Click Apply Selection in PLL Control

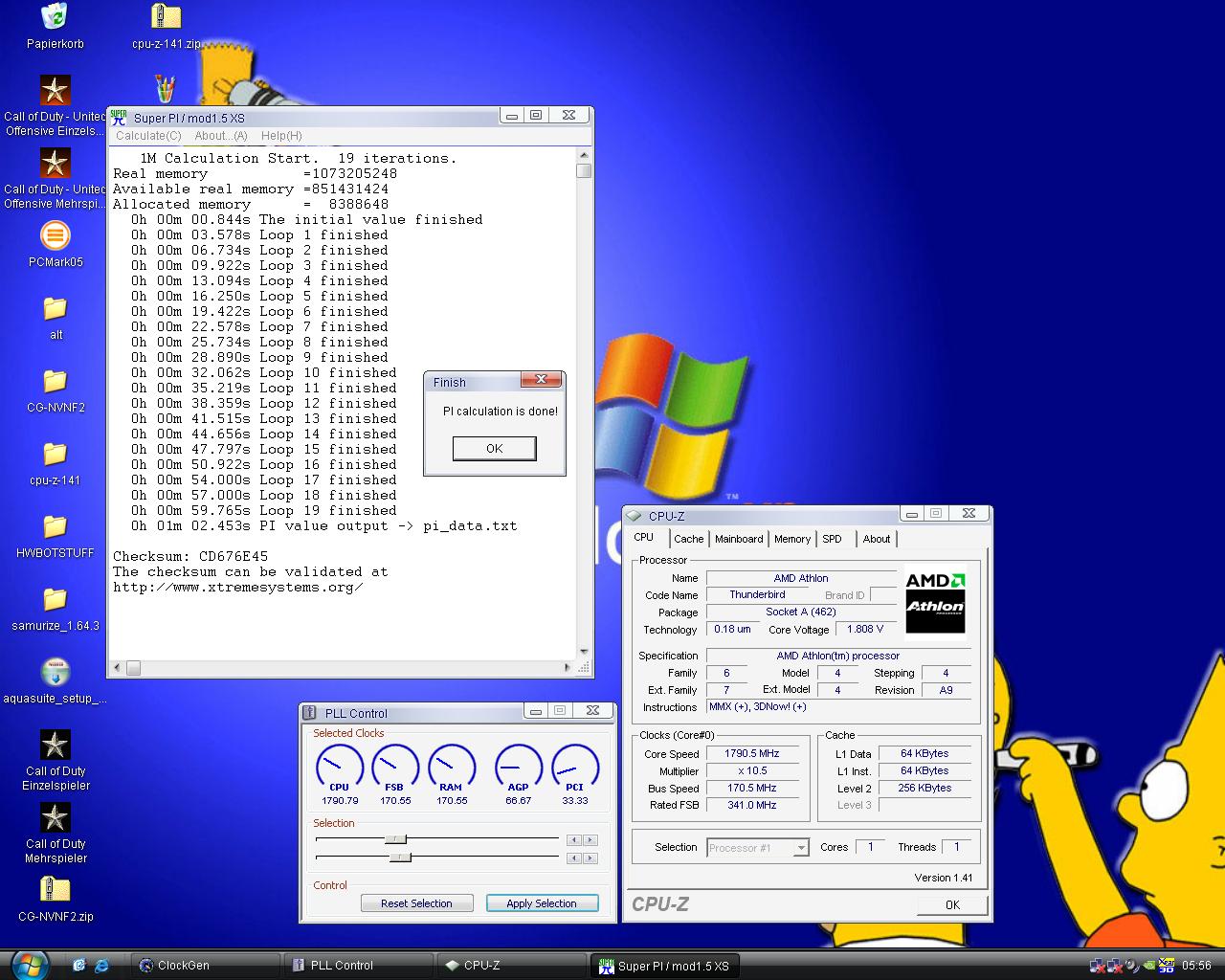542,902
